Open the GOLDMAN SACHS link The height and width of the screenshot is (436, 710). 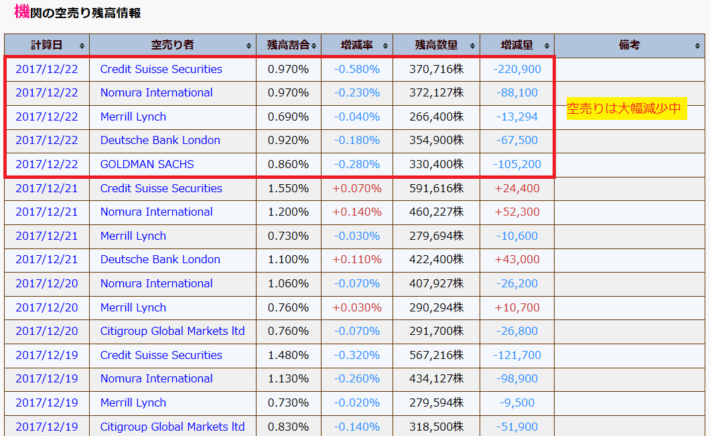[x=147, y=164]
